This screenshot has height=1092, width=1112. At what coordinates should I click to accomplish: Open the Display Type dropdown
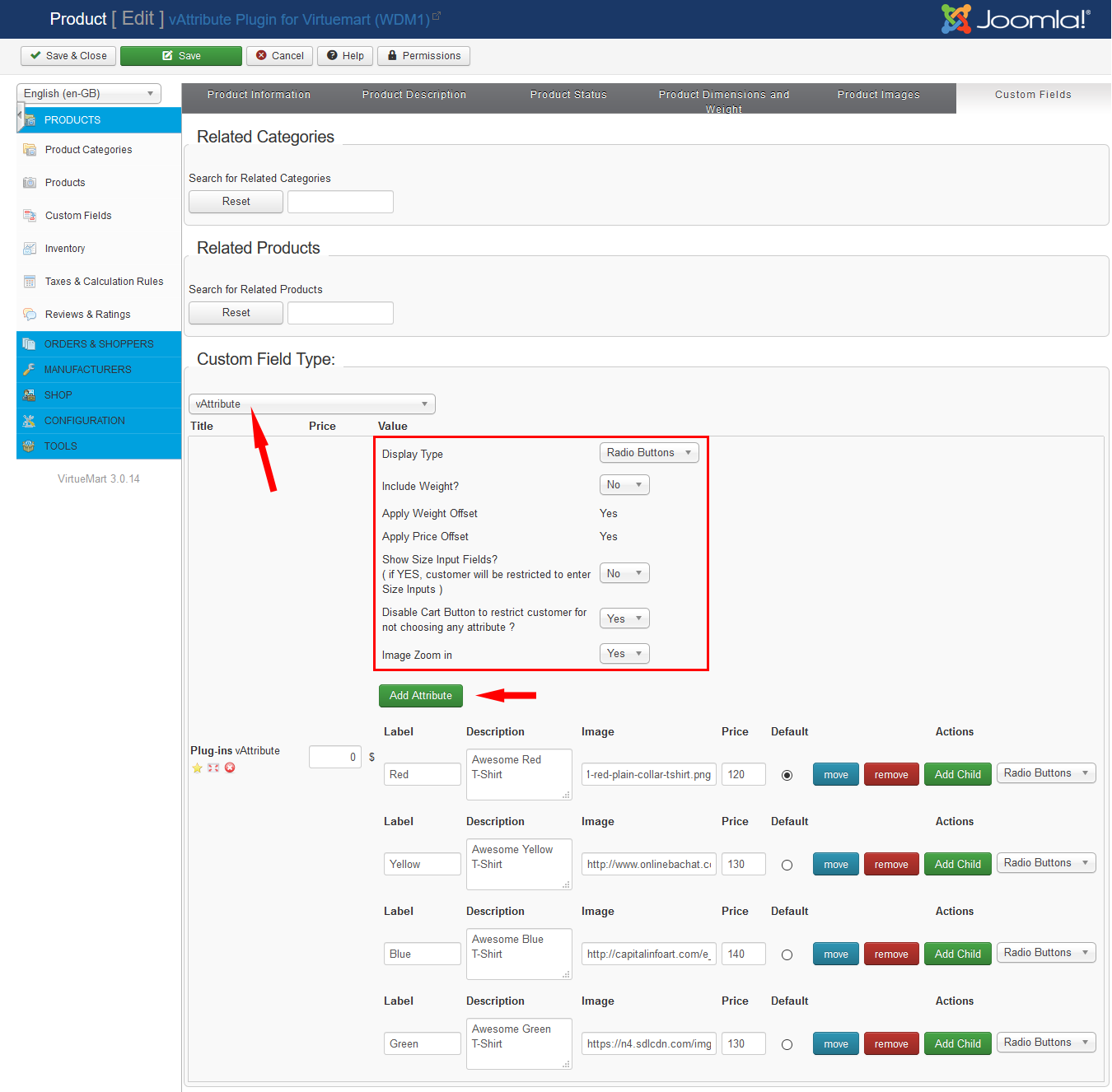point(649,453)
